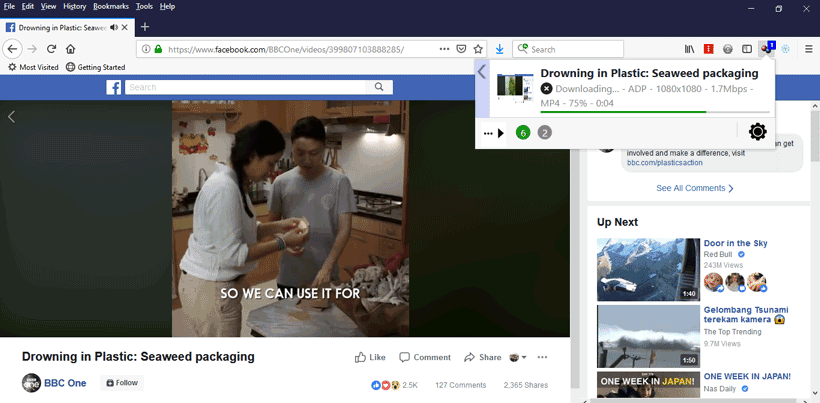Open a new browser tab
820x403 pixels.
point(145,27)
